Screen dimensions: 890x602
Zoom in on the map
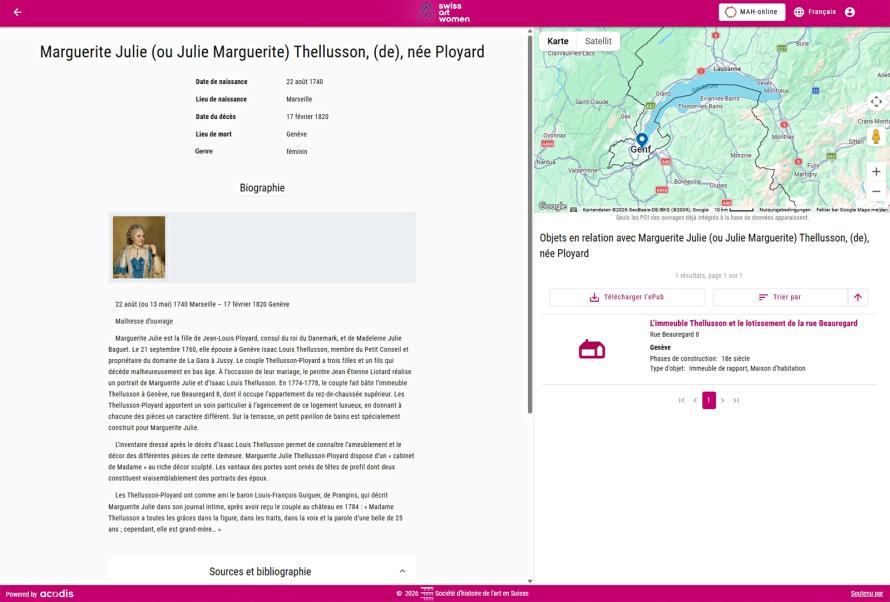pos(876,171)
